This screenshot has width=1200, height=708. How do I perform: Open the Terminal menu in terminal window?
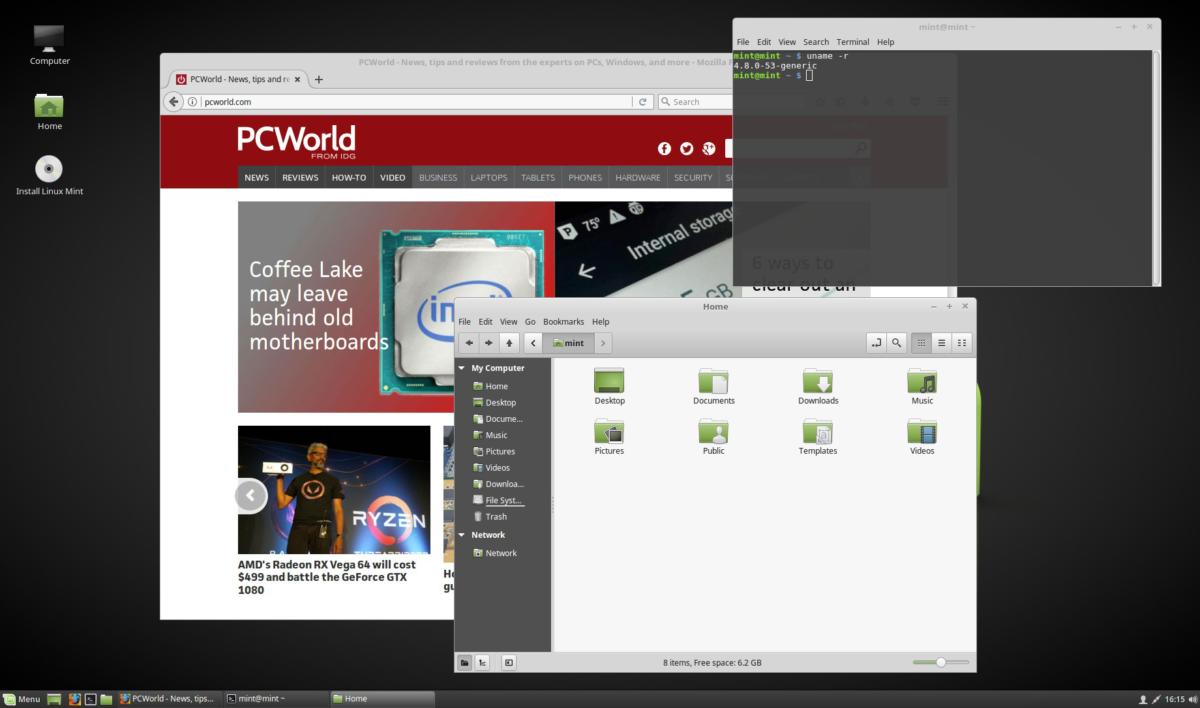[x=853, y=42]
